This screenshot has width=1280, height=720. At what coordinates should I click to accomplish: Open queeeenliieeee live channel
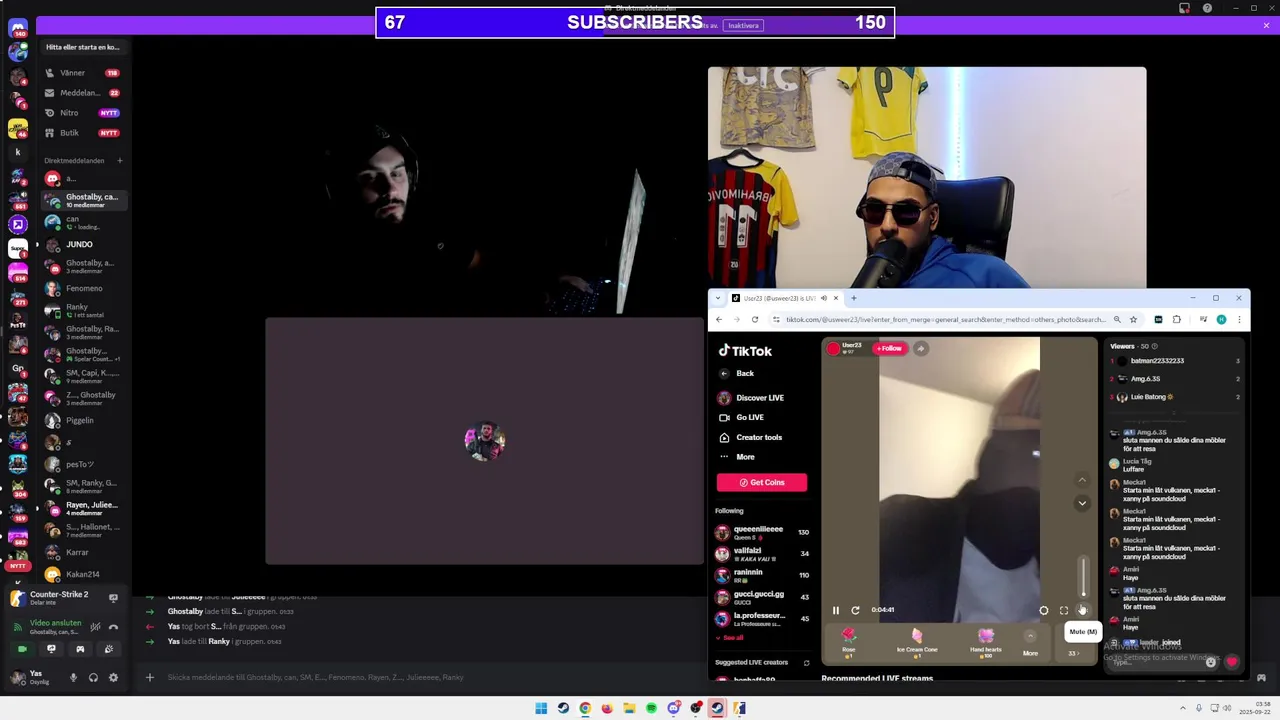click(x=762, y=532)
